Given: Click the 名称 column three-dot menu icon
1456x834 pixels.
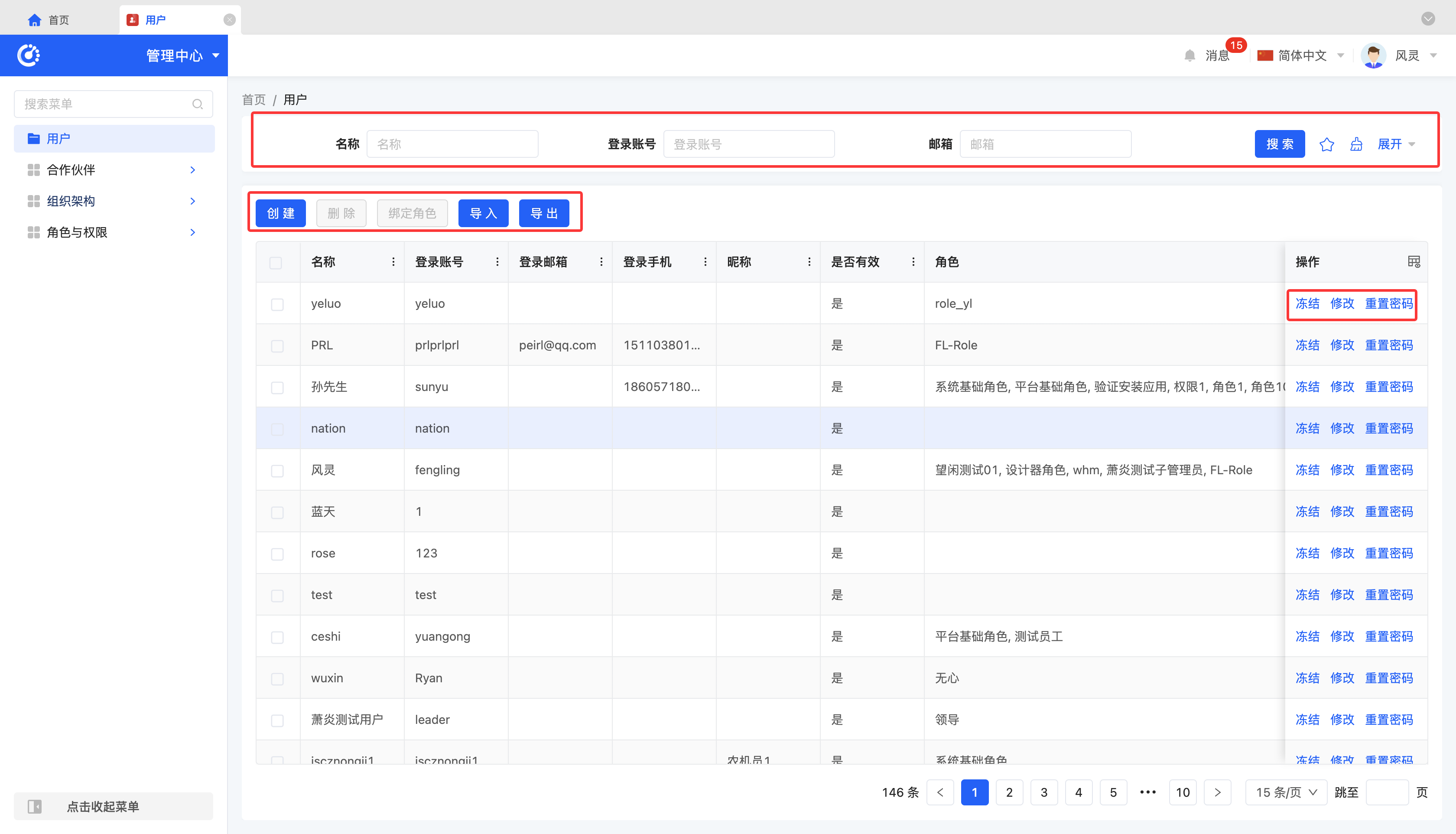Looking at the screenshot, I should coord(393,262).
